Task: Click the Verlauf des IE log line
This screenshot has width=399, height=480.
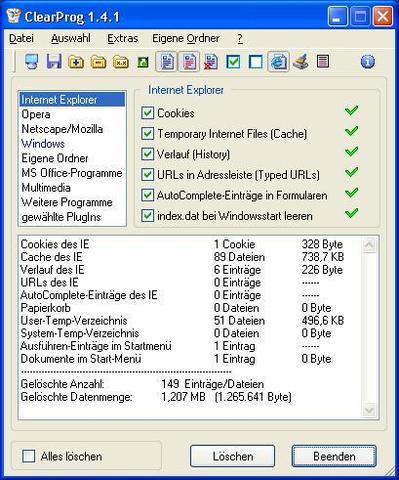Action: point(182,270)
